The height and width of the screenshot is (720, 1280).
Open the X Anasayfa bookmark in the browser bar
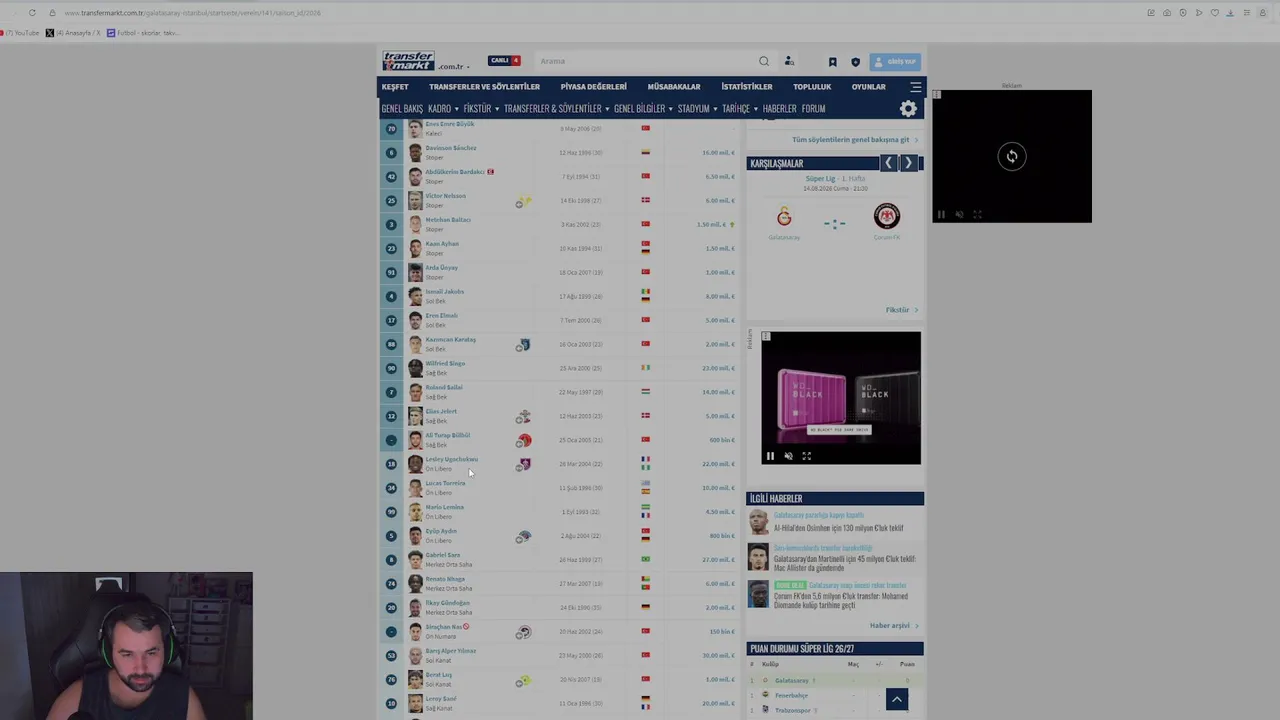click(73, 33)
